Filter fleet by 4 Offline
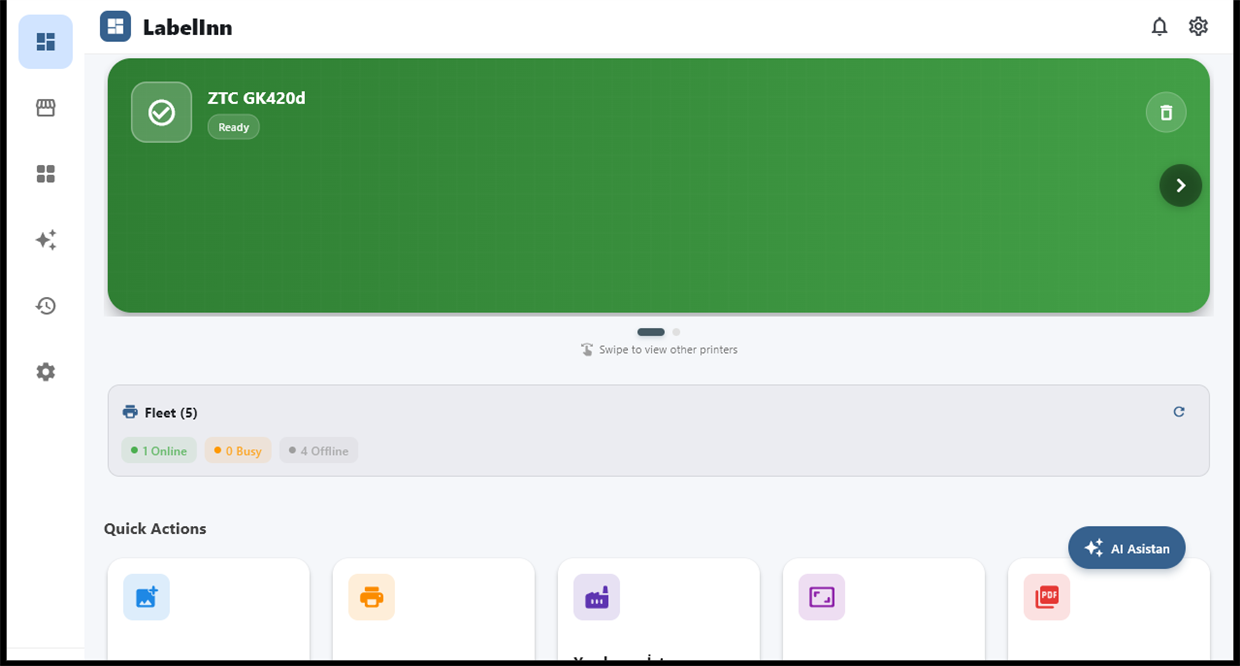 [319, 450]
